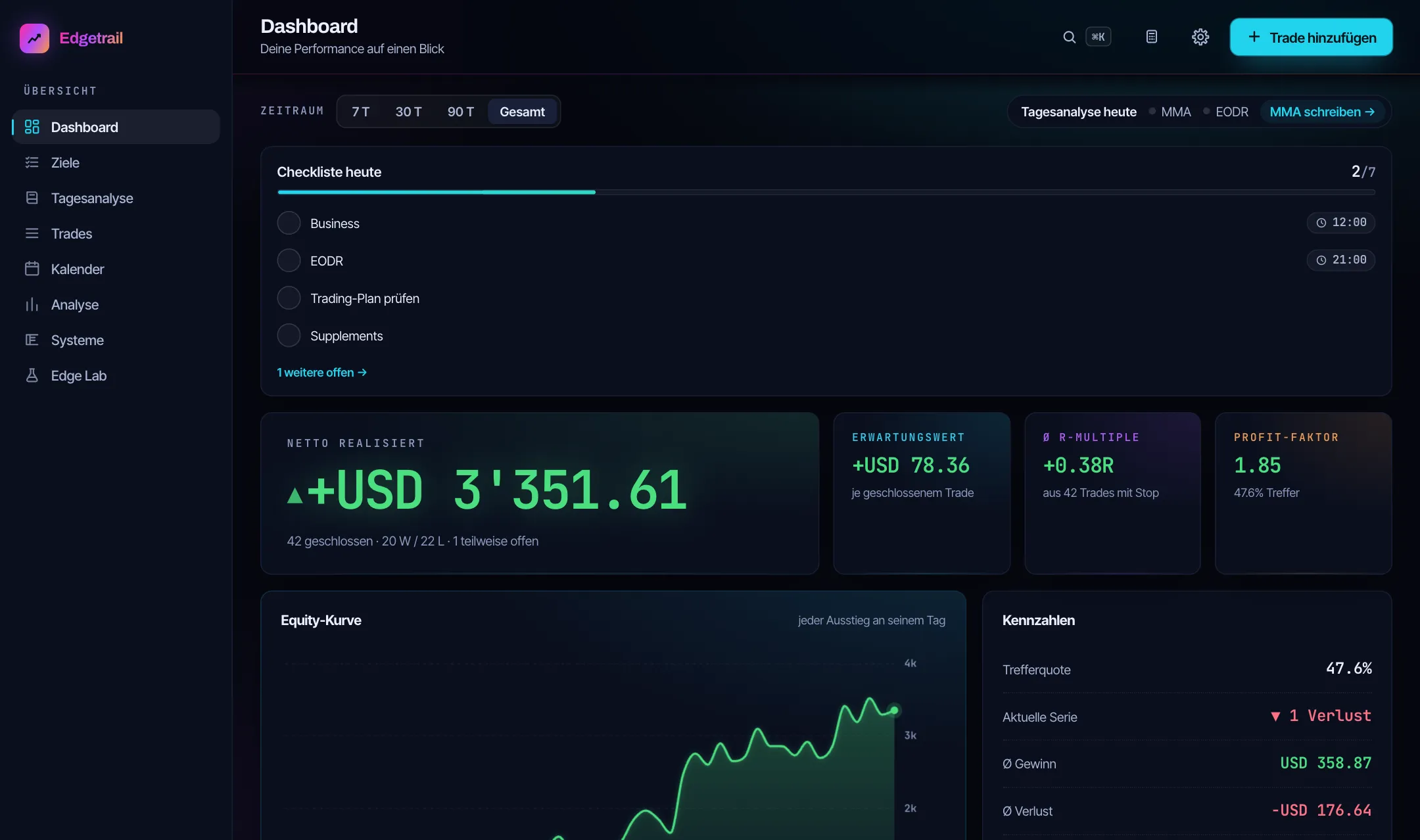The height and width of the screenshot is (840, 1420).
Task: Open the Netto realisiert card
Action: (540, 493)
